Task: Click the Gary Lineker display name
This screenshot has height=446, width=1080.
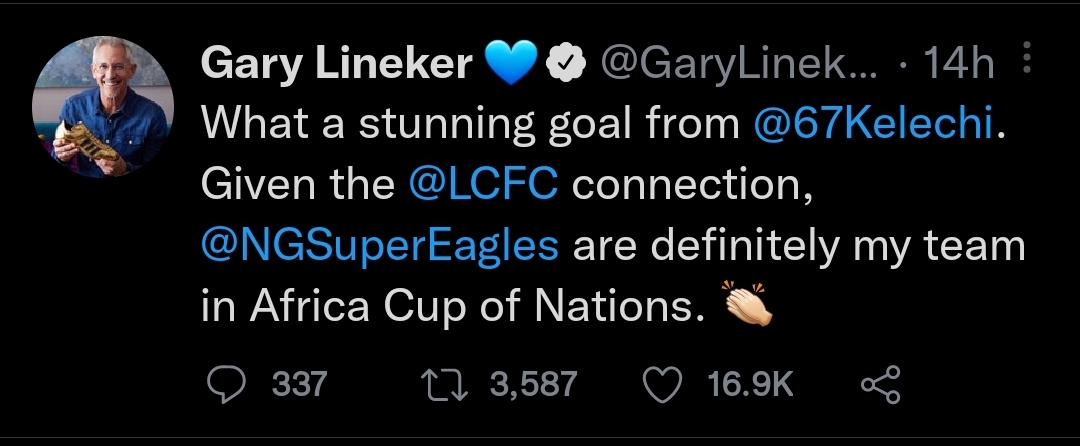Action: pos(337,66)
